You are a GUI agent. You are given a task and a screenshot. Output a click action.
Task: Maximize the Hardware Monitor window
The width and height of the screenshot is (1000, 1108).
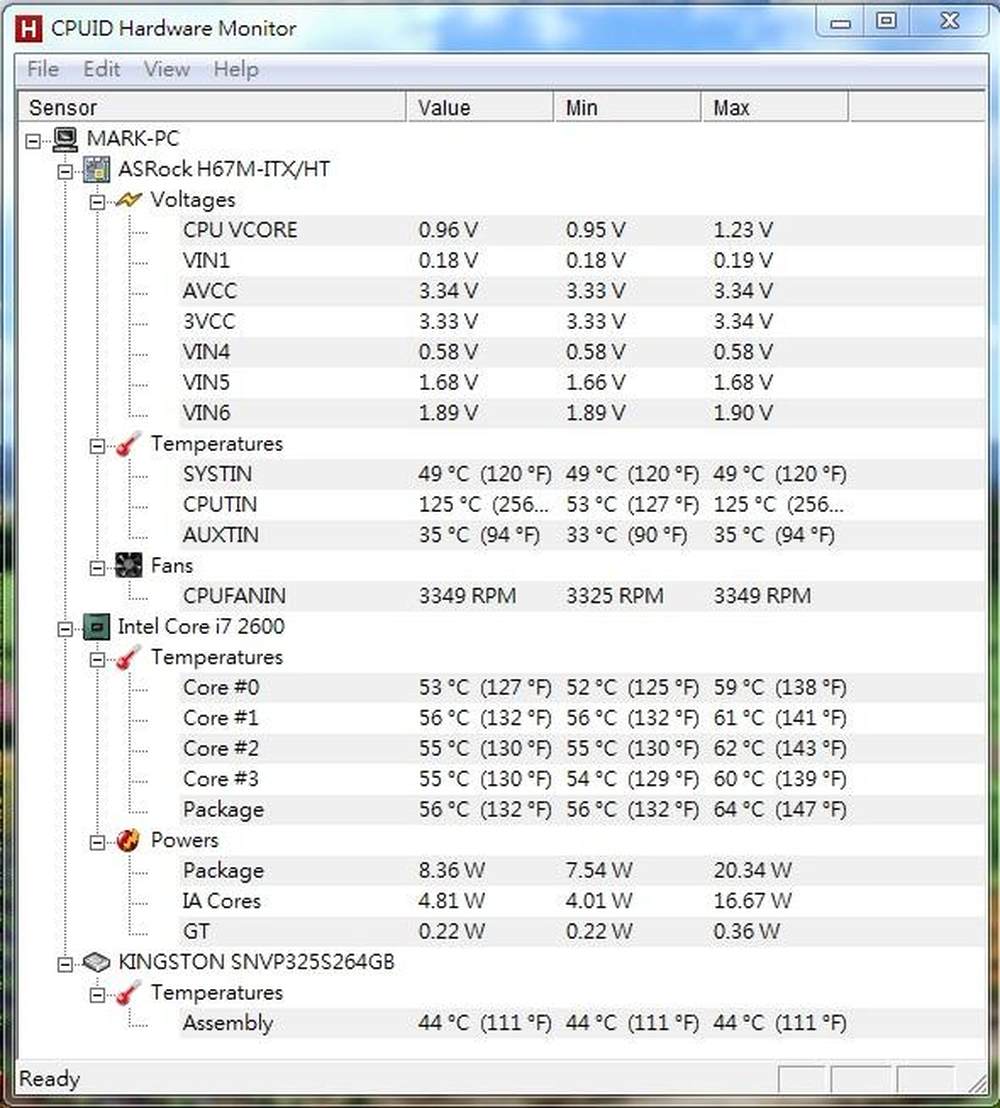pyautogui.click(x=886, y=22)
